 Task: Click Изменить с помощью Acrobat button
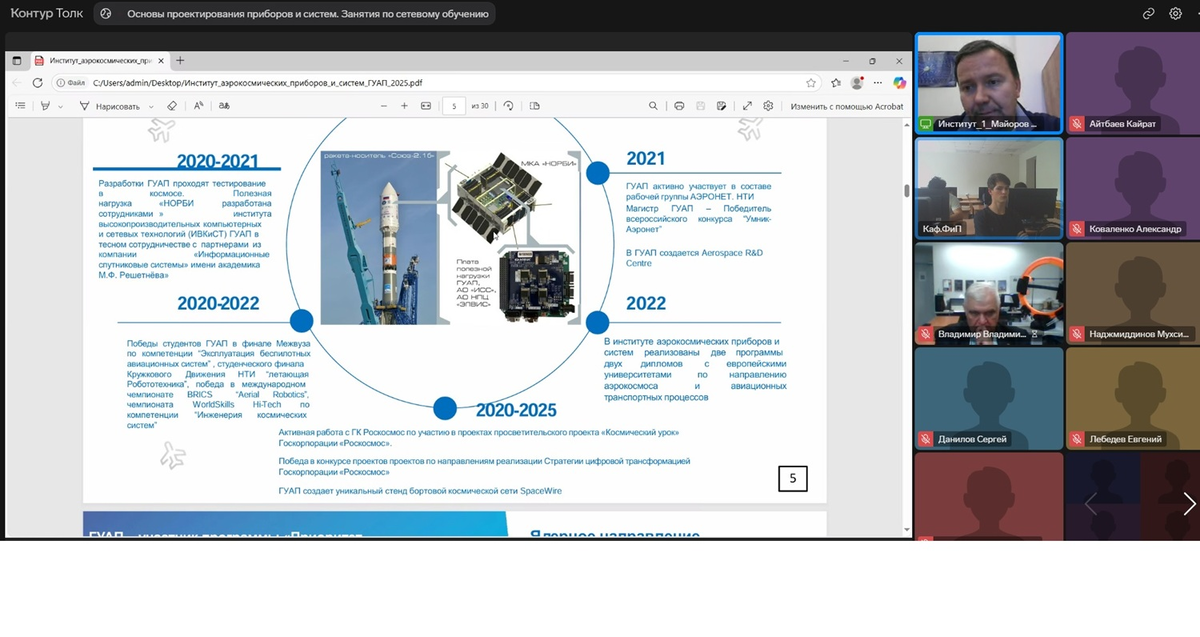coord(846,106)
